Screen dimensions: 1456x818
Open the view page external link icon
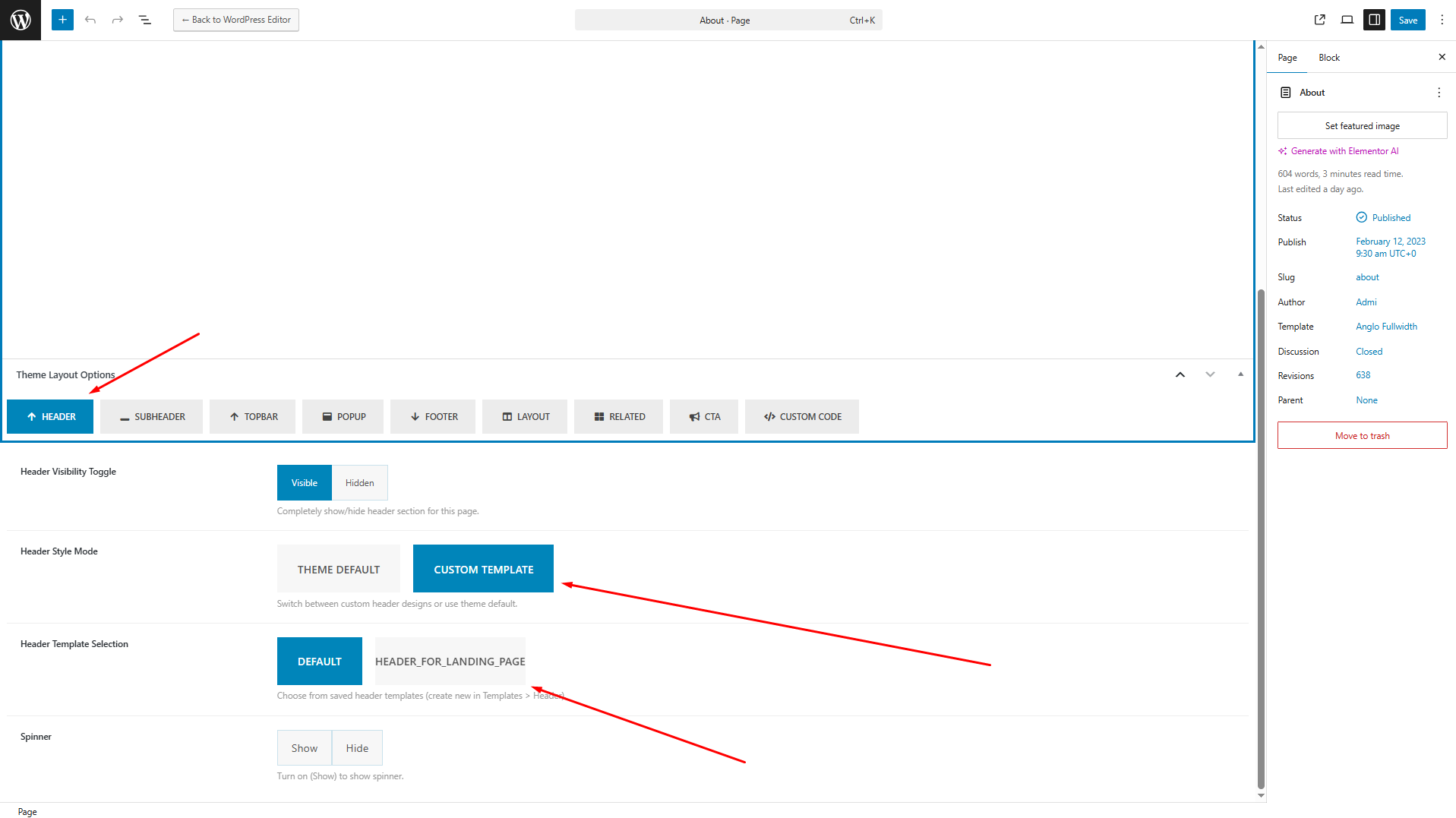point(1320,20)
